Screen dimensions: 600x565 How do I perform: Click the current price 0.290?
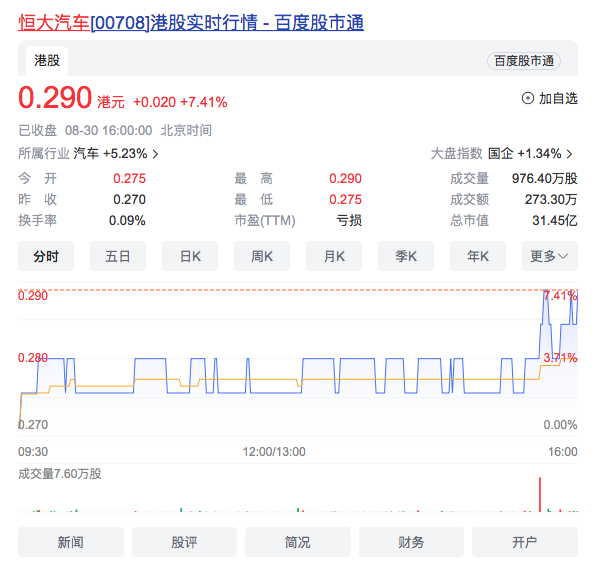coord(55,98)
